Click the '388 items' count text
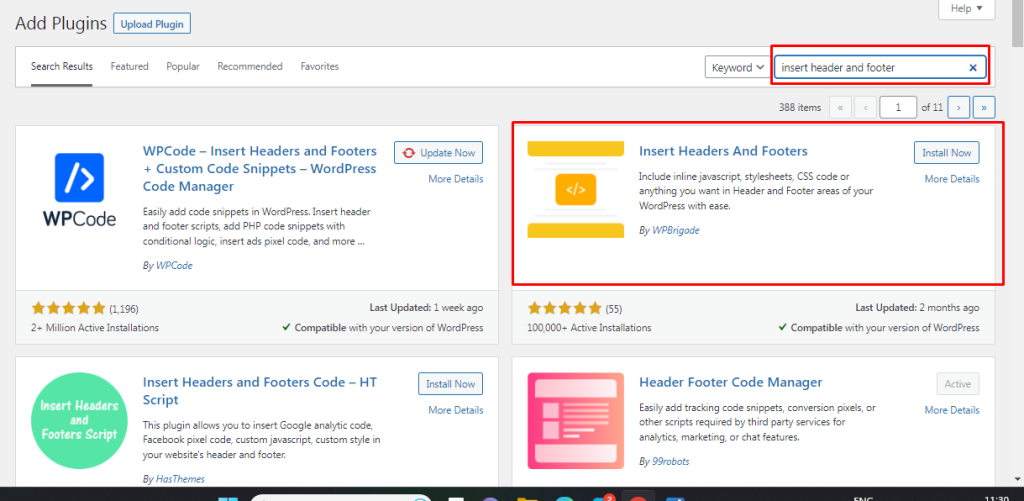 [x=800, y=108]
